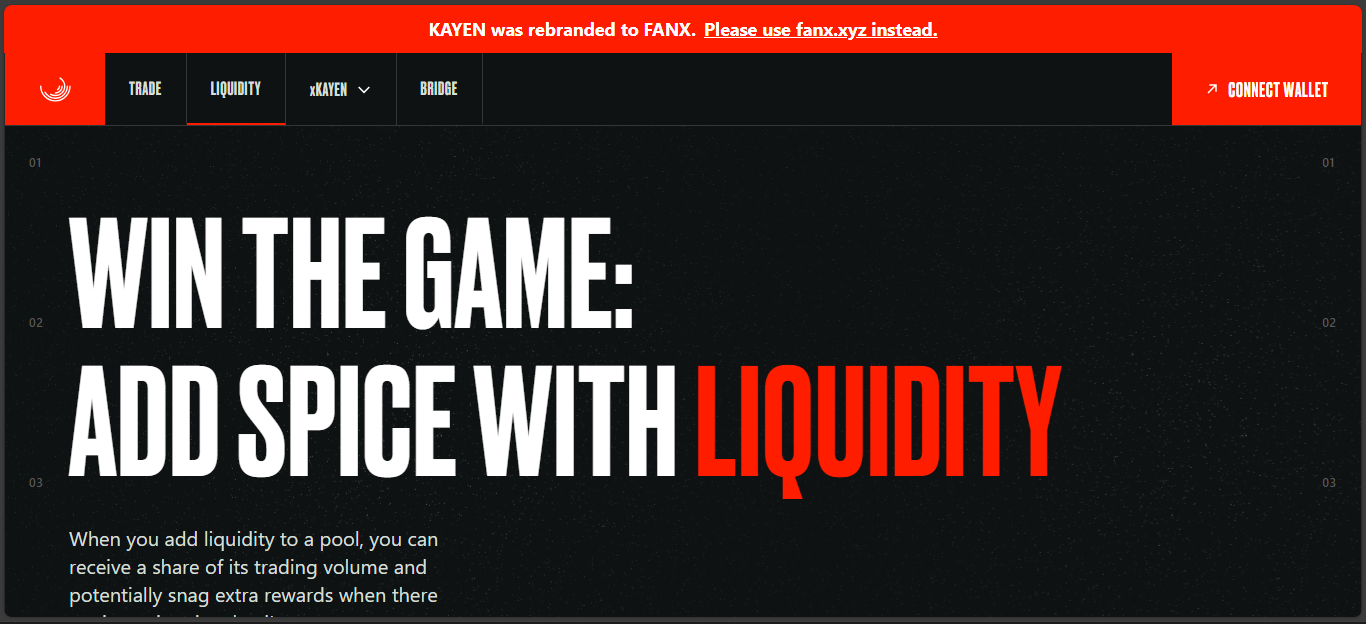
Task: Click the 'WIN THE GAME:' headline
Action: (x=352, y=272)
